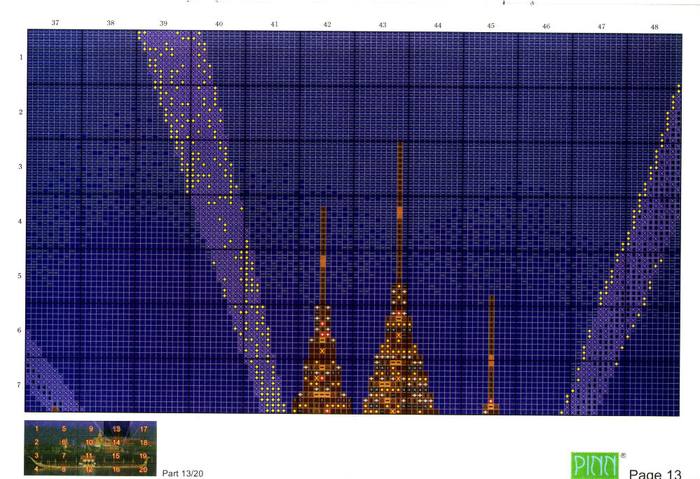Click column label 46 above the chart
Viewport: 700px width, 479px height.
click(546, 26)
